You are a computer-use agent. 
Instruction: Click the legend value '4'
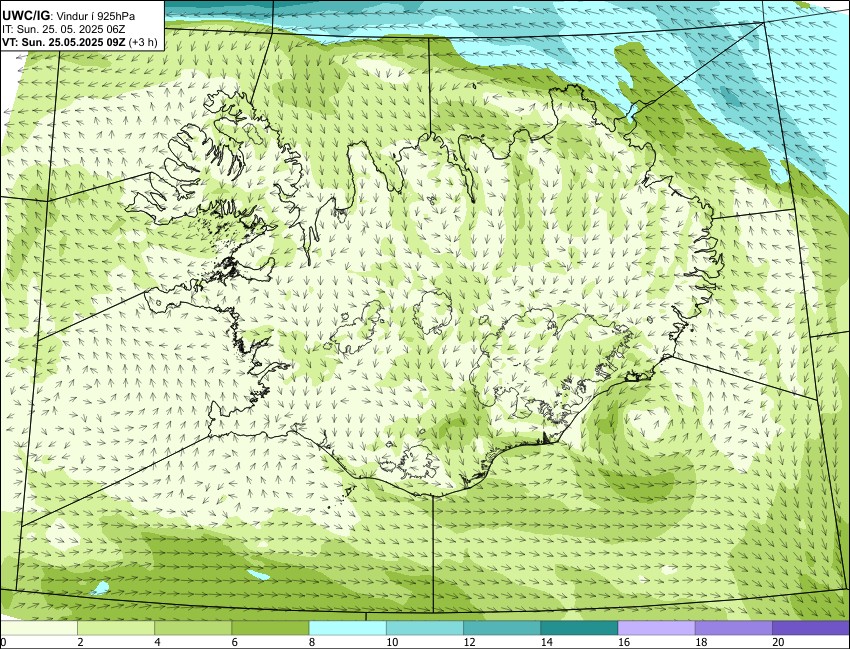pyautogui.click(x=157, y=642)
